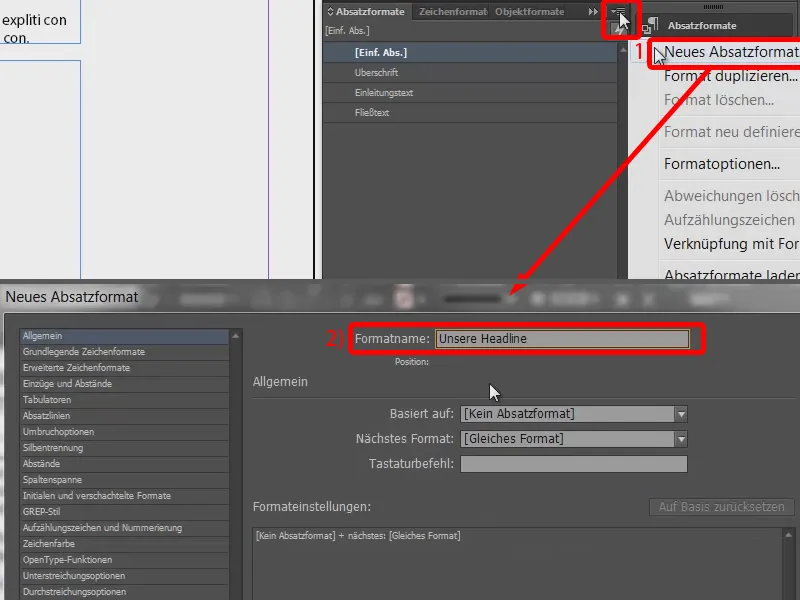Click the double-arrow collapse panel icon

[x=593, y=11]
